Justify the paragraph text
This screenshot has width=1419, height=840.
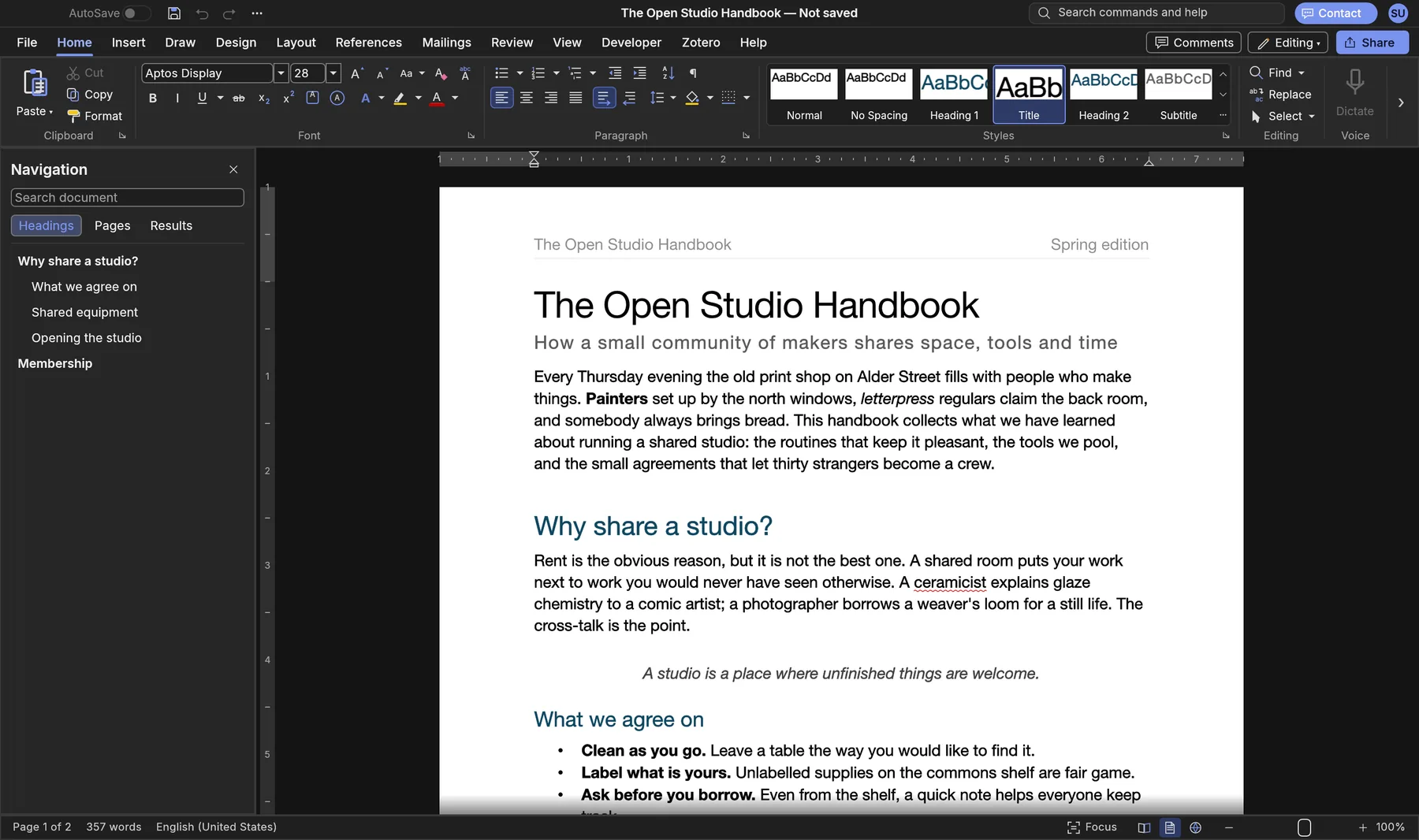[x=576, y=98]
